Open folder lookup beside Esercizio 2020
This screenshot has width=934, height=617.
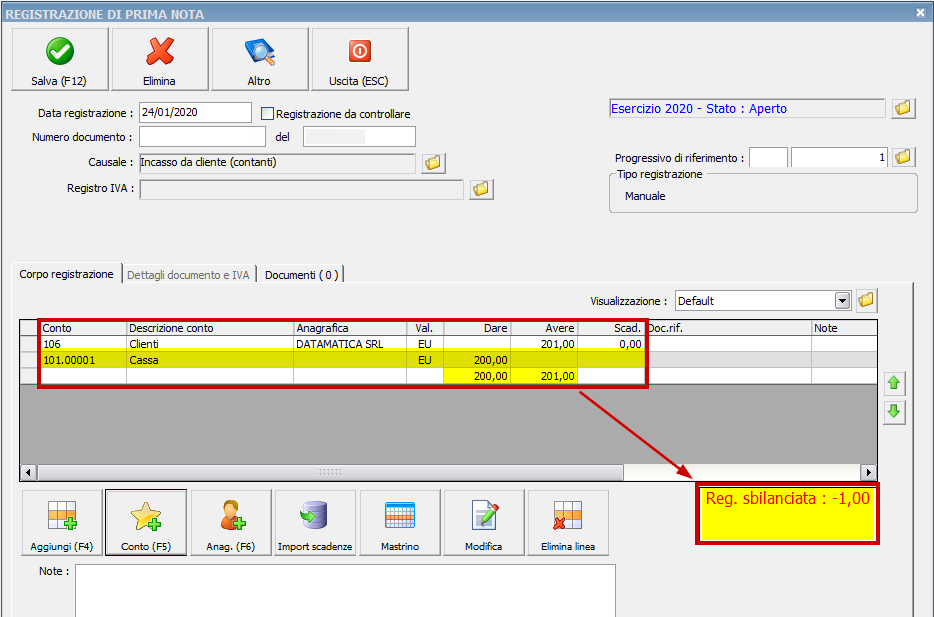coord(903,108)
